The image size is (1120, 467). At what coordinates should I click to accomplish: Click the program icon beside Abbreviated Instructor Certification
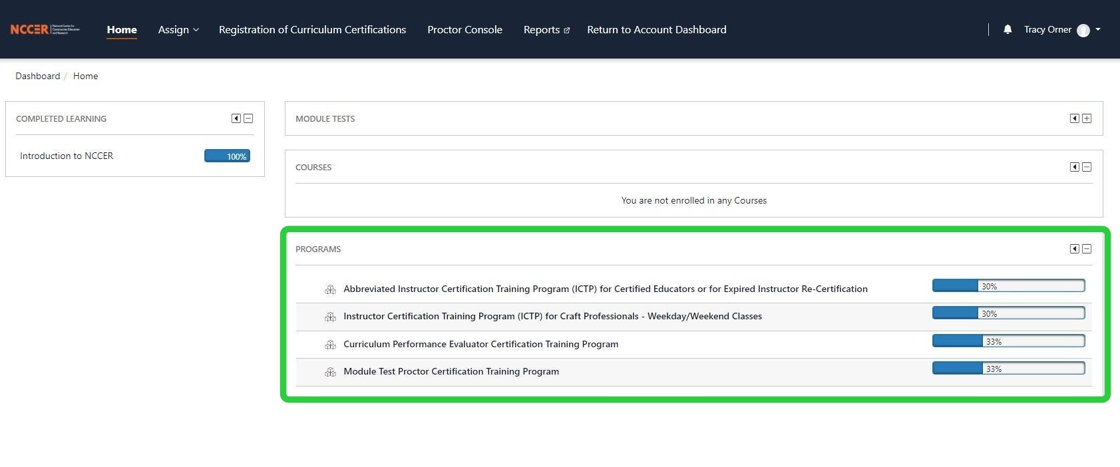pyautogui.click(x=330, y=289)
